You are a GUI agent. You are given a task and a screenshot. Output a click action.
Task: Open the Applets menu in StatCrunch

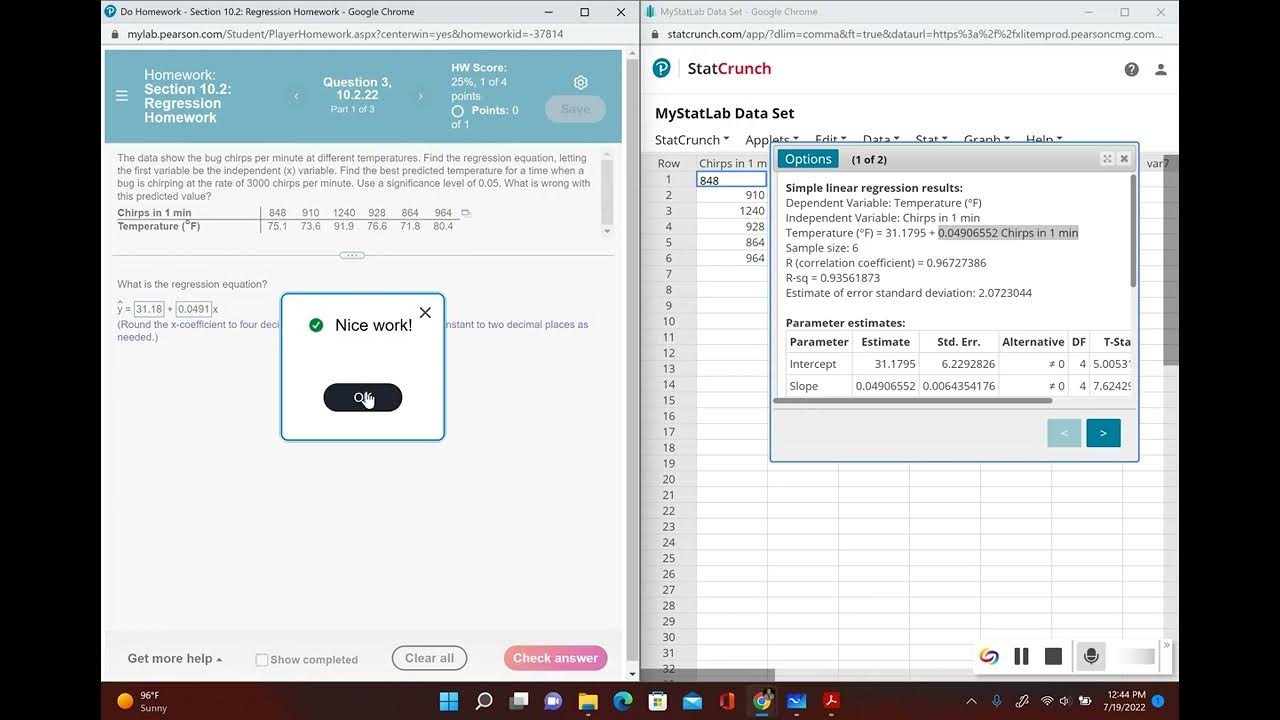point(772,140)
